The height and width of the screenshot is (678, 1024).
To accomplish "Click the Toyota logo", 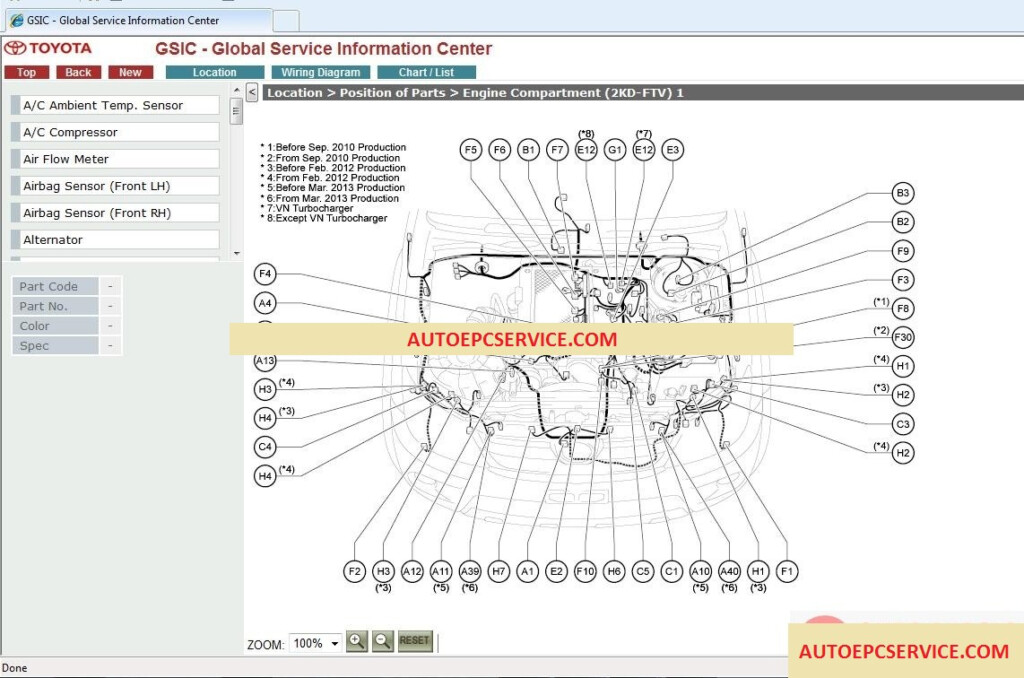I will tap(48, 48).
